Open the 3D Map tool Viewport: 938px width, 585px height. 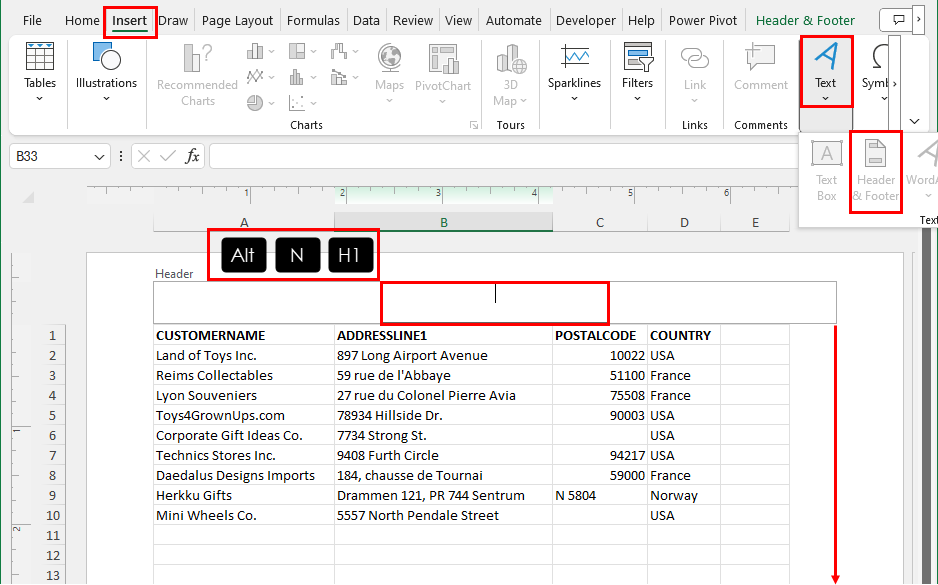pos(510,75)
